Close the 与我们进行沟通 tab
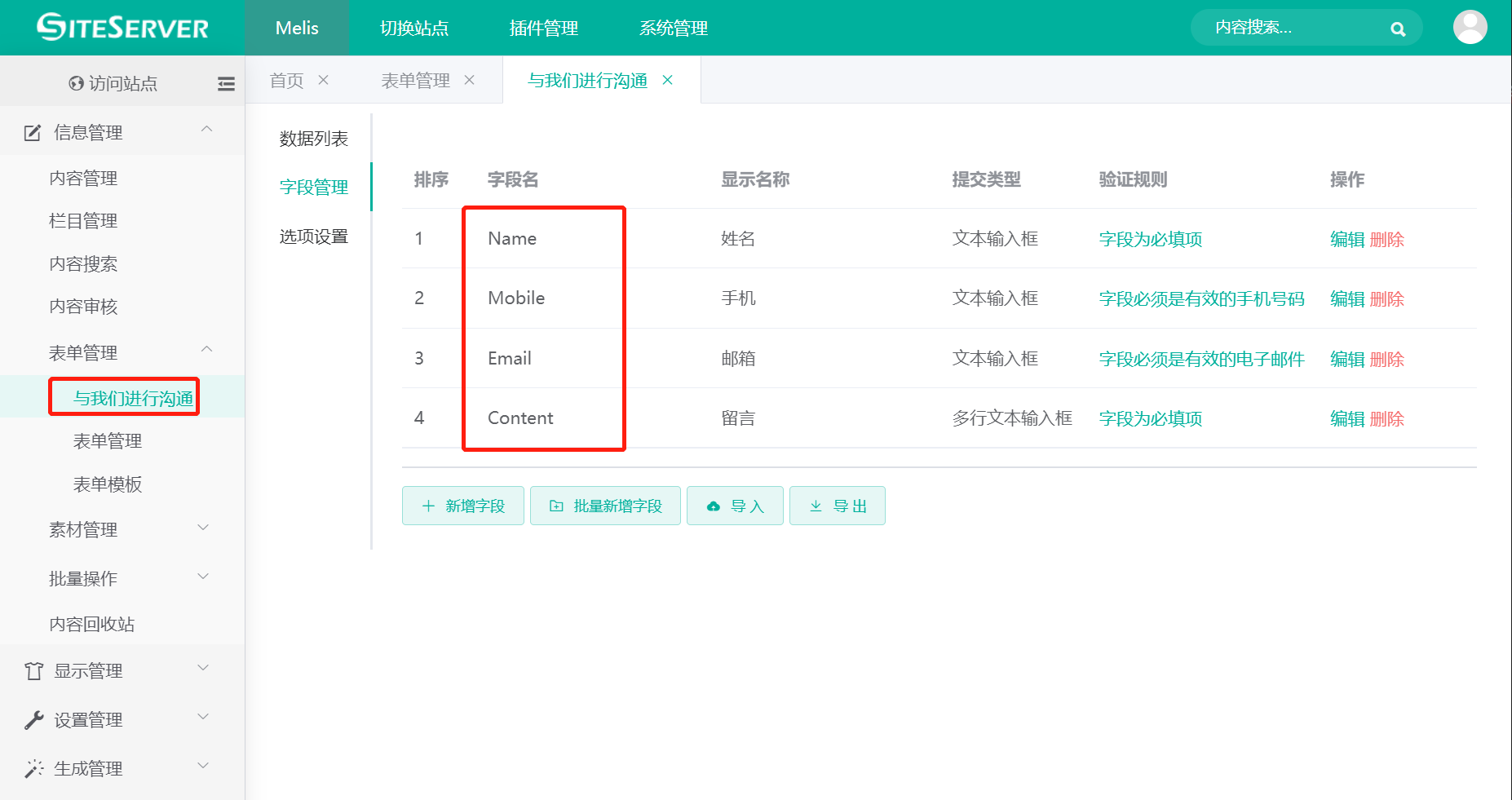The image size is (1512, 800). coord(668,80)
